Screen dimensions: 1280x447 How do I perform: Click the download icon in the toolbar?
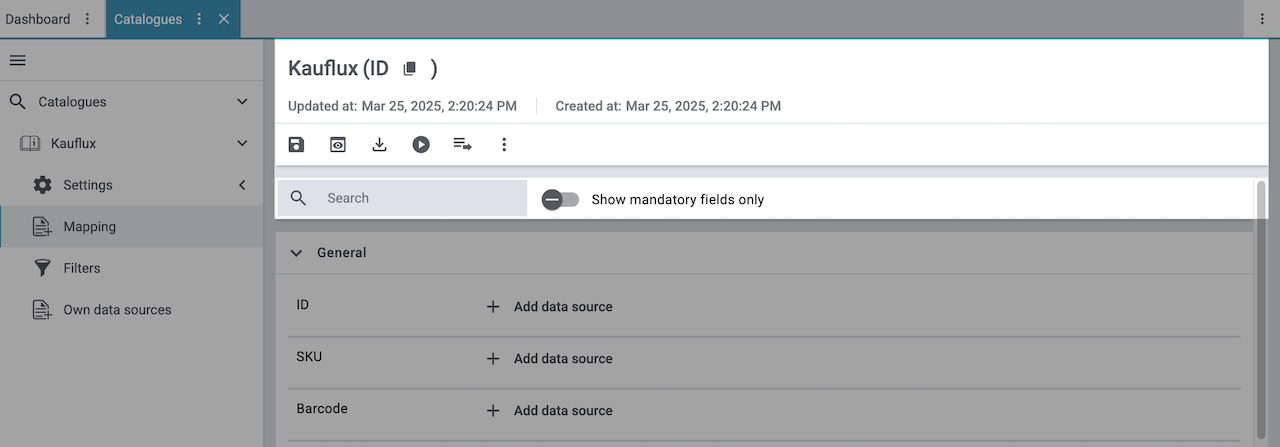click(x=379, y=145)
